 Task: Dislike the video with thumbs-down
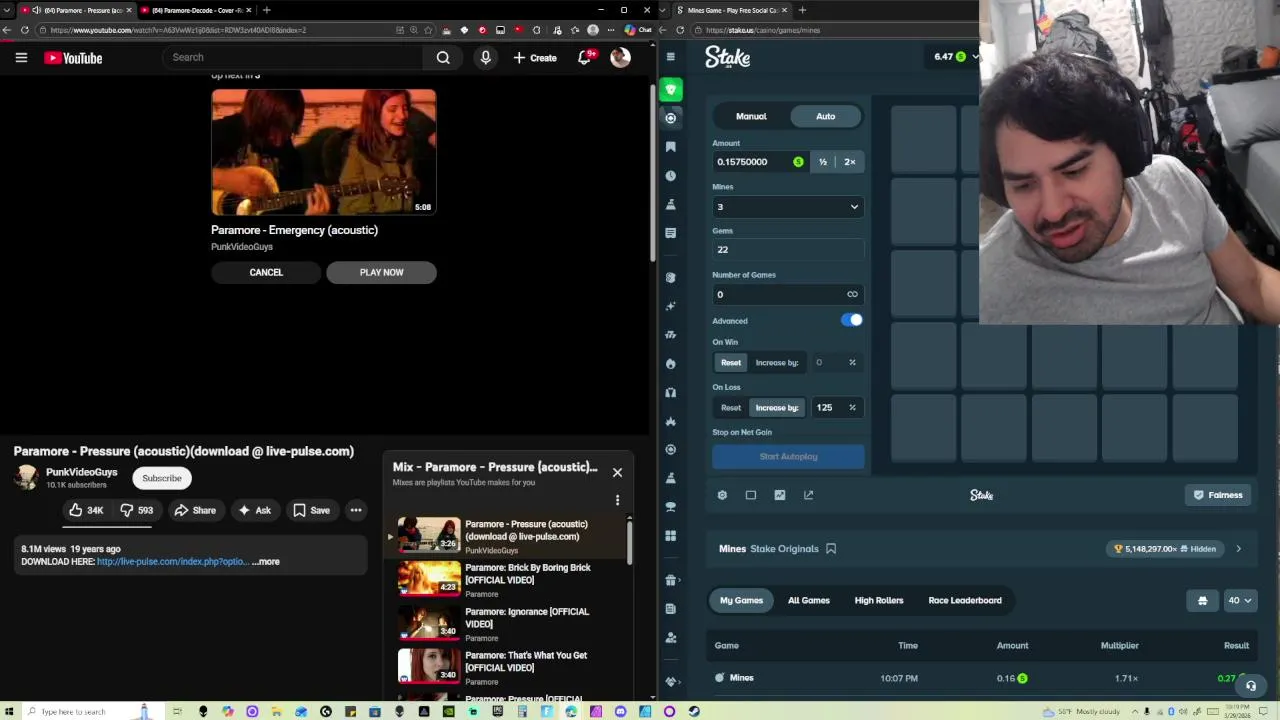pyautogui.click(x=137, y=510)
